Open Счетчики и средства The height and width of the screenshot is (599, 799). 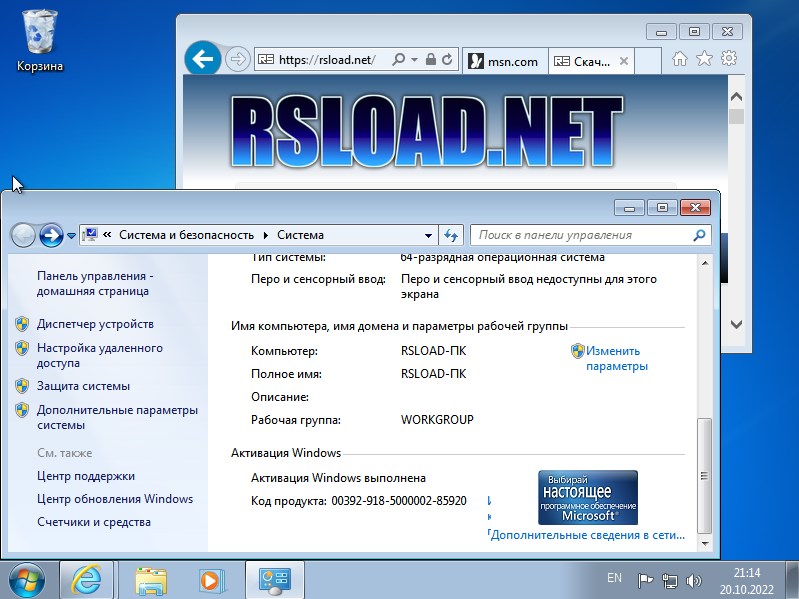click(94, 522)
